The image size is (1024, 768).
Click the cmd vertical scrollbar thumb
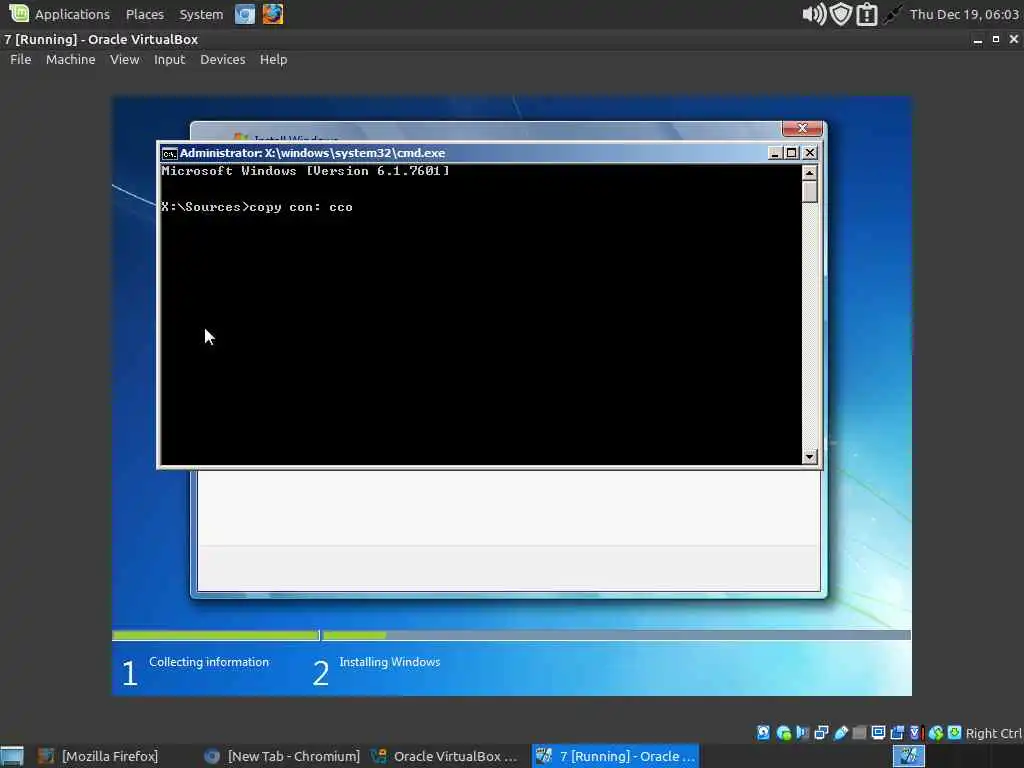coord(809,192)
